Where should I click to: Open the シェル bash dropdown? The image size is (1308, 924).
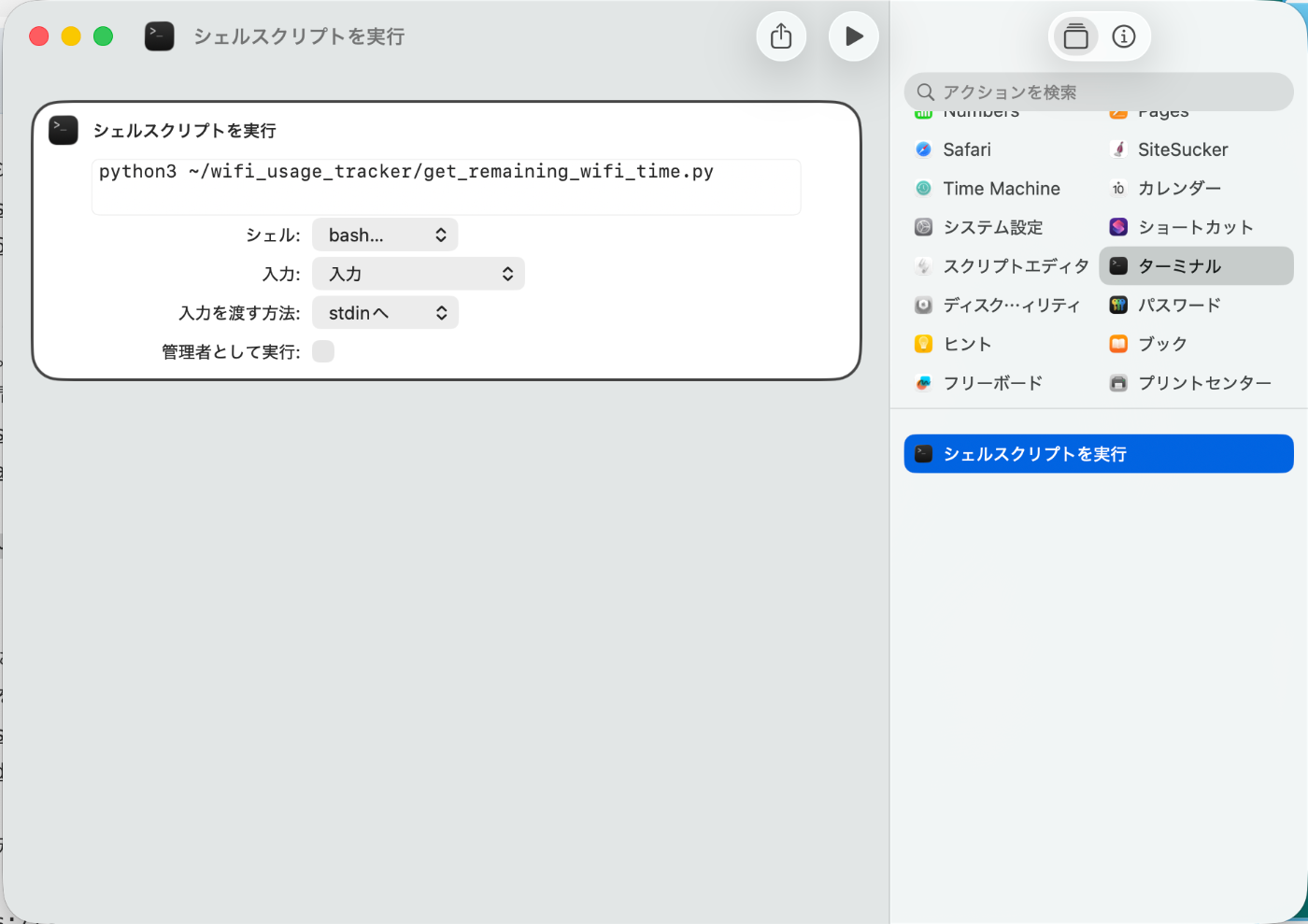[x=385, y=235]
